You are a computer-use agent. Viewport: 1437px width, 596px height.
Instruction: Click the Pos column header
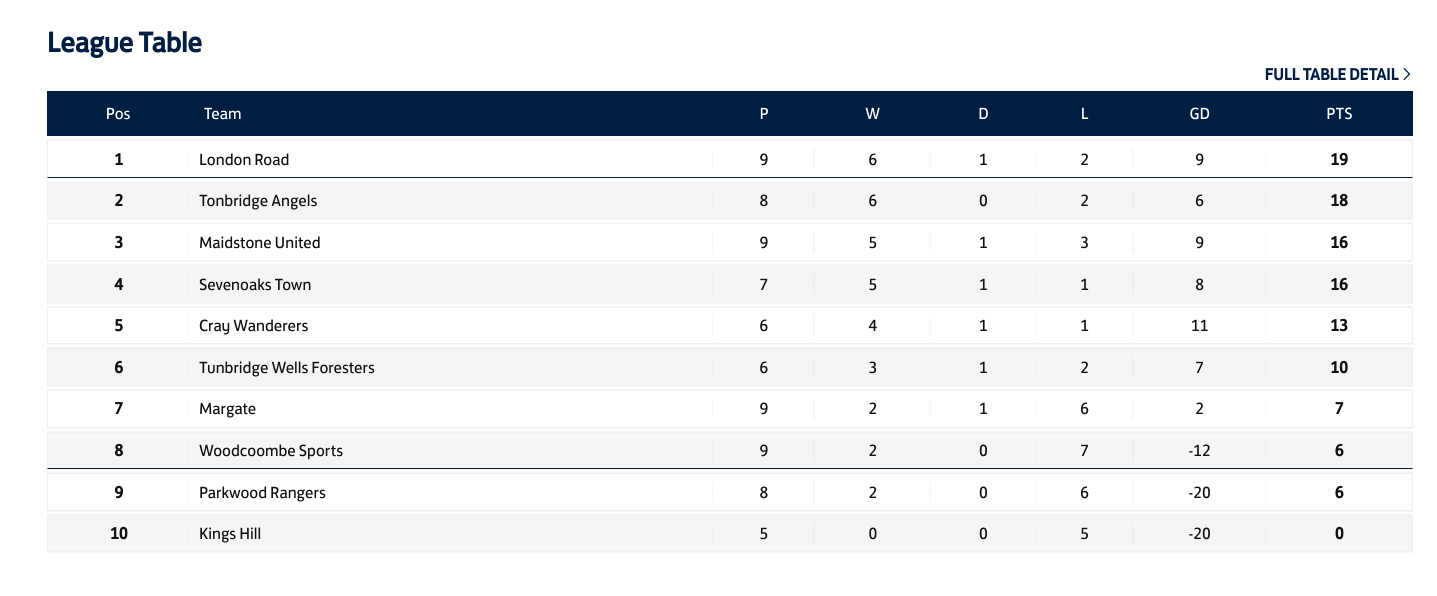118,114
